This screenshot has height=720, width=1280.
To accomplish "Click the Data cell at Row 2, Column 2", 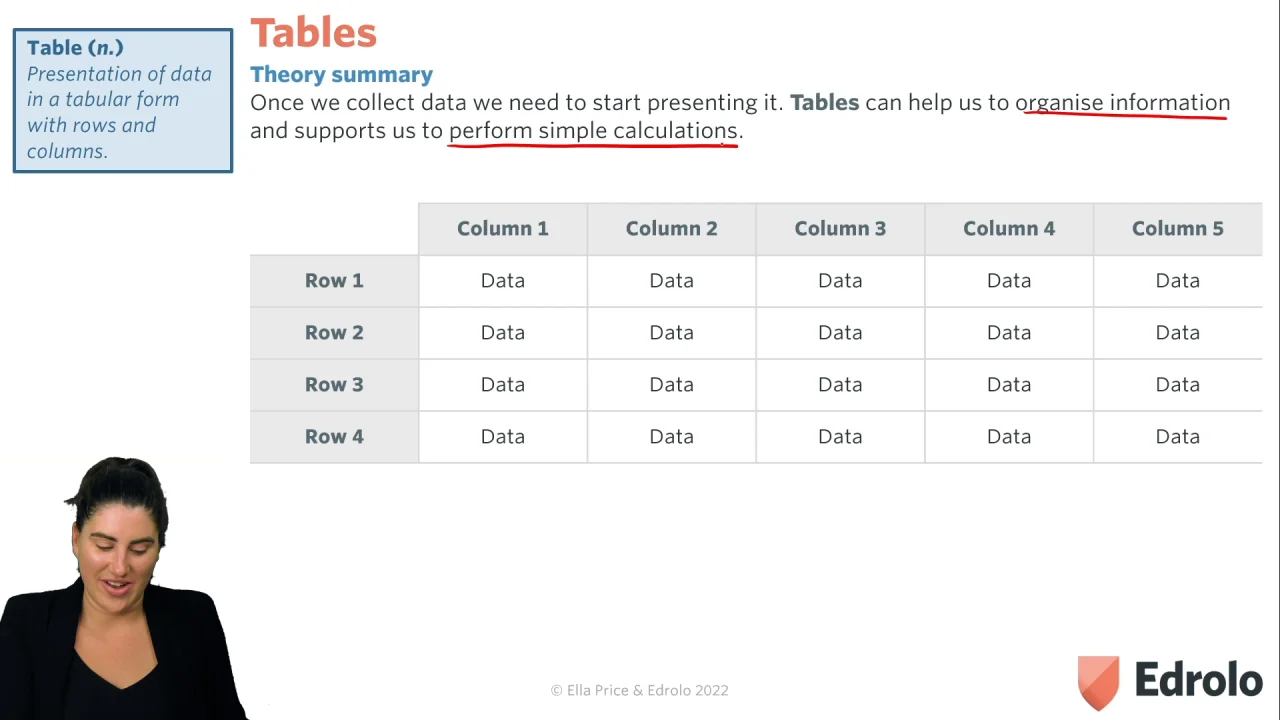I will [x=671, y=333].
